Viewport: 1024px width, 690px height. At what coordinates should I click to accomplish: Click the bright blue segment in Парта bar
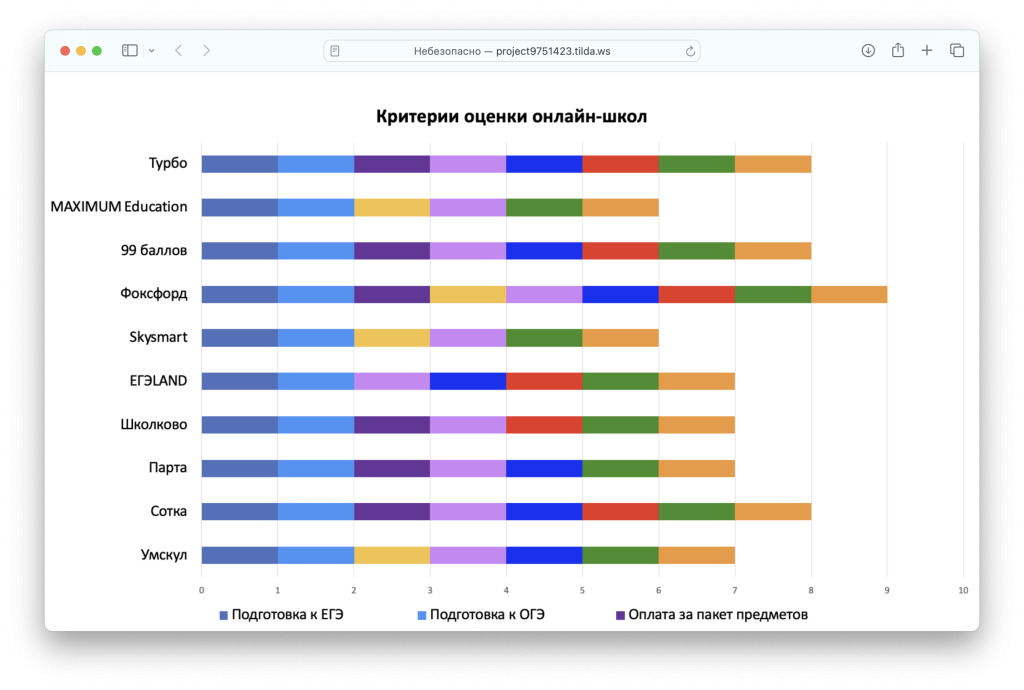(x=544, y=468)
